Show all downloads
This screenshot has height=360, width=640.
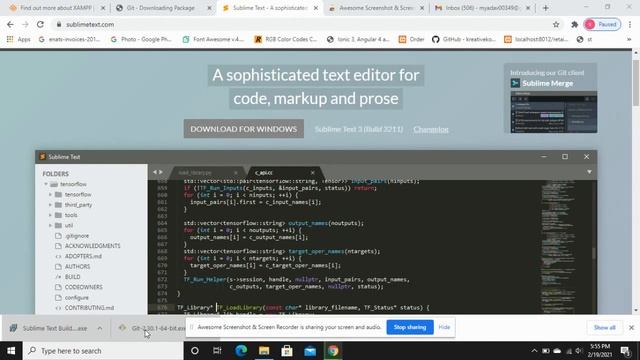point(604,328)
